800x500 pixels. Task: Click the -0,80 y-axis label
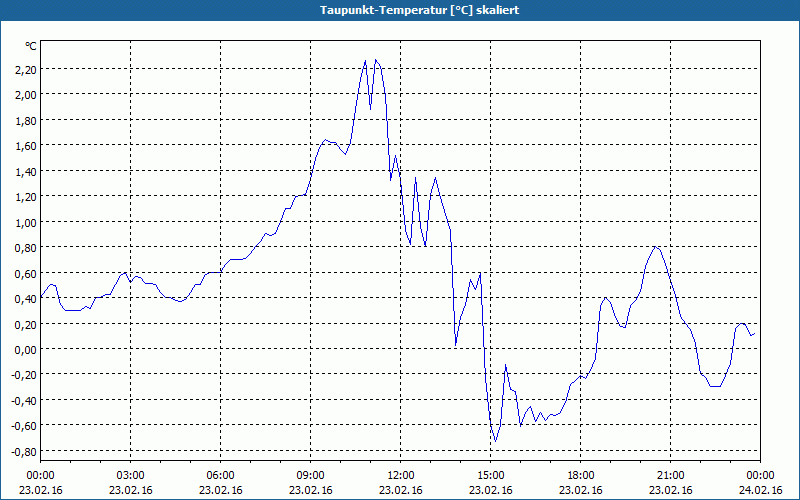point(24,452)
